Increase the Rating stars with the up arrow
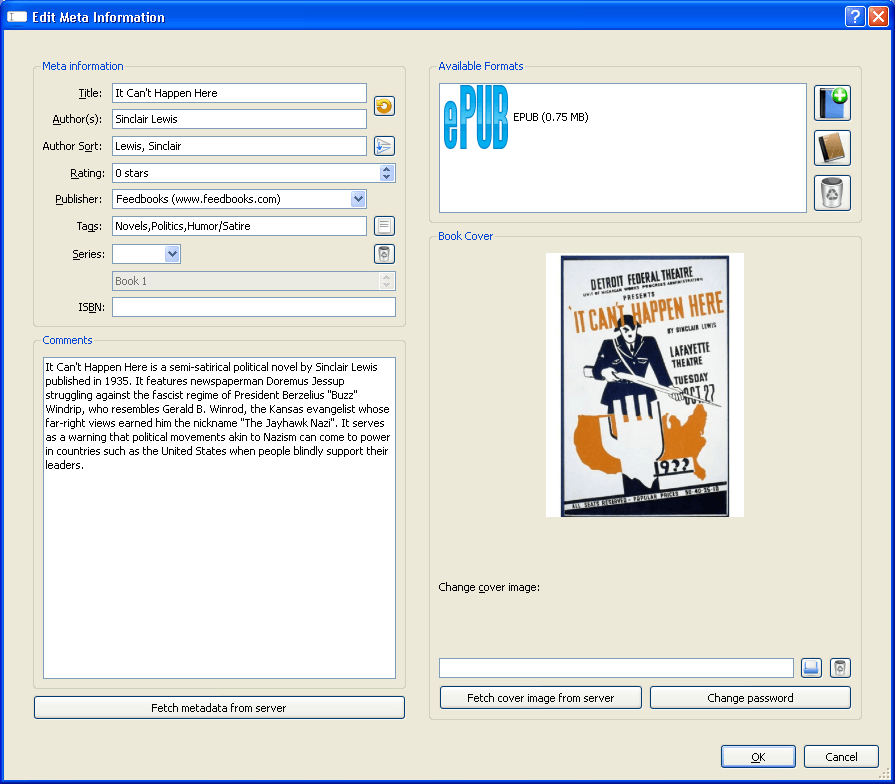This screenshot has width=895, height=784. pyautogui.click(x=386, y=169)
